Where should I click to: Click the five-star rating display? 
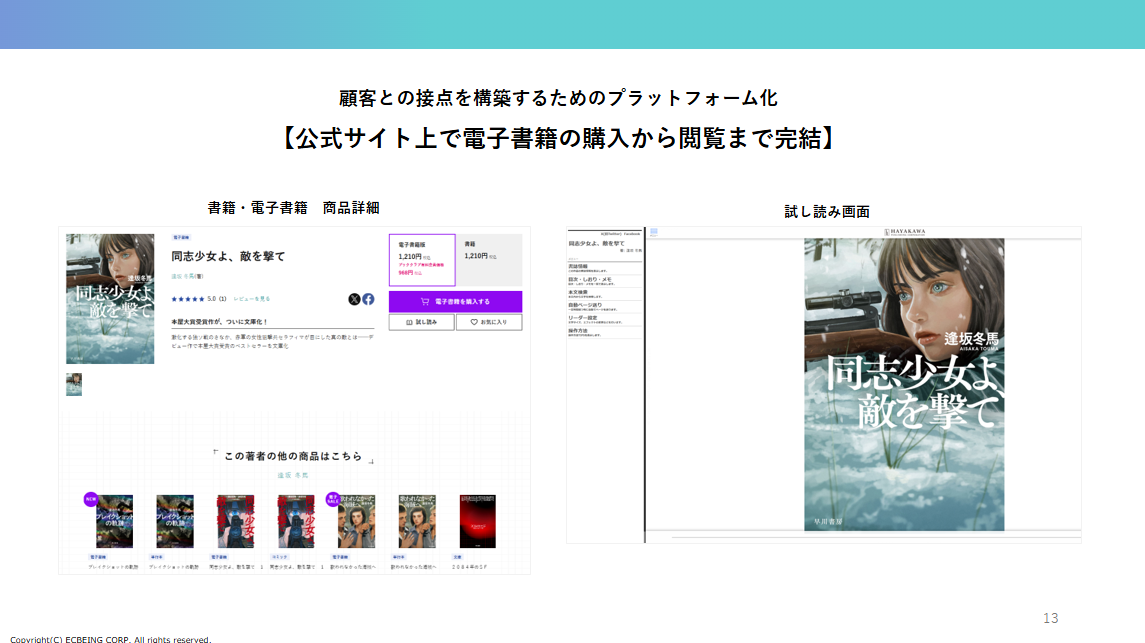(188, 299)
